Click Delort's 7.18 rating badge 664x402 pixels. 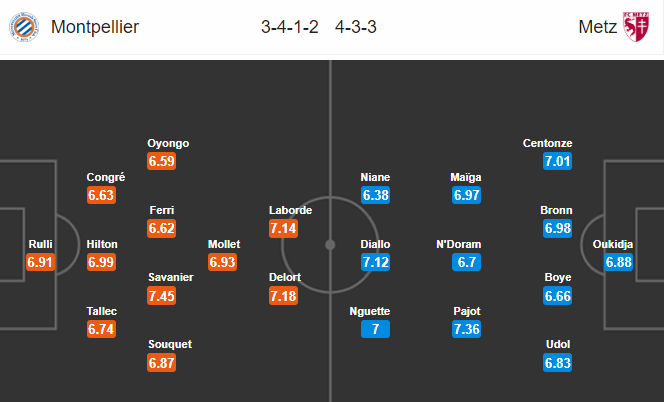283,295
